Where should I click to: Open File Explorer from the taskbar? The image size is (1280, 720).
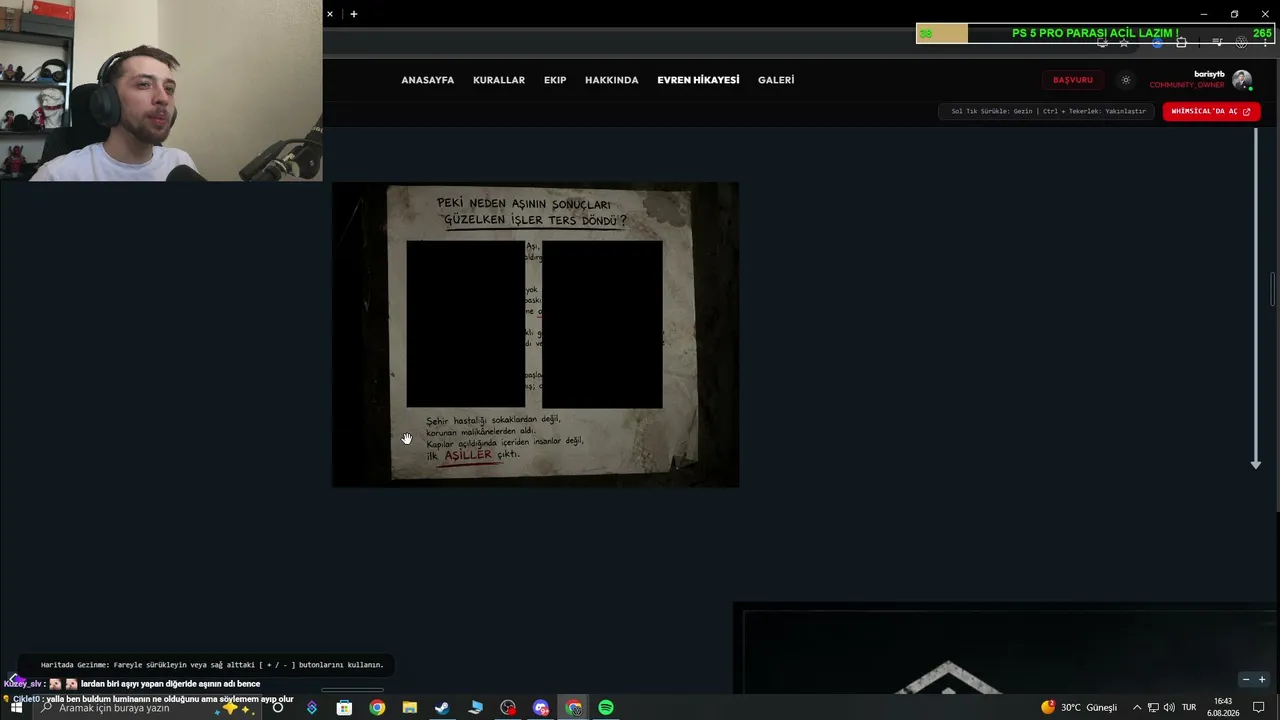410,708
